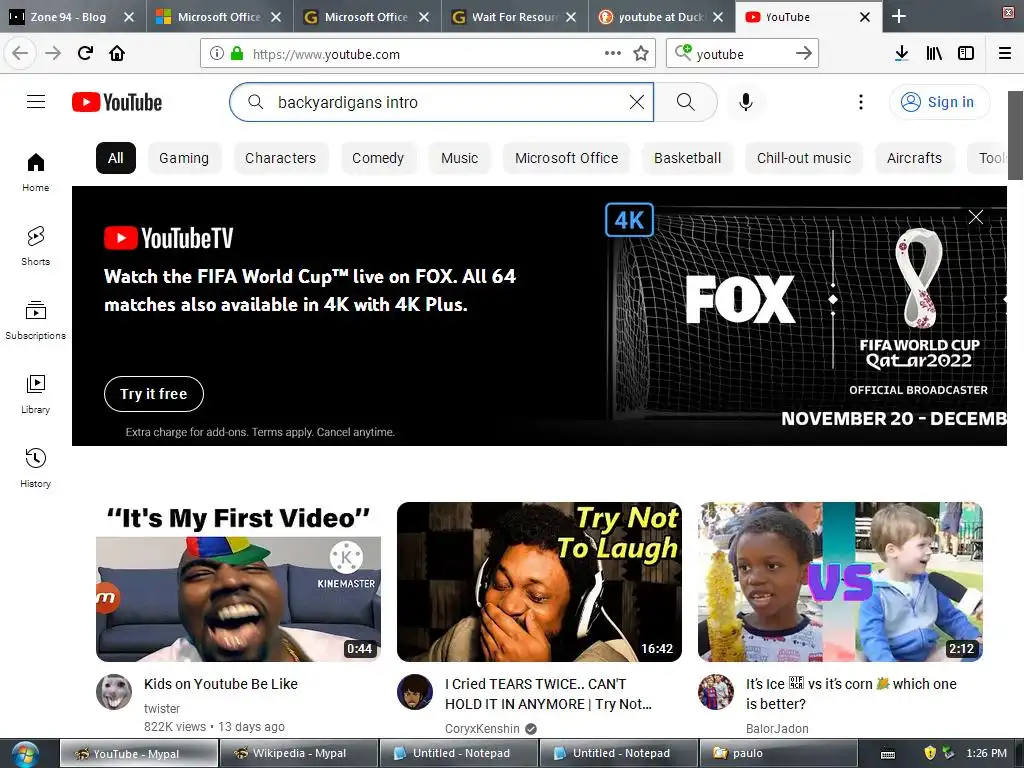The height and width of the screenshot is (768, 1024).
Task: Open page actions three-dot menu in address bar
Action: (x=613, y=53)
